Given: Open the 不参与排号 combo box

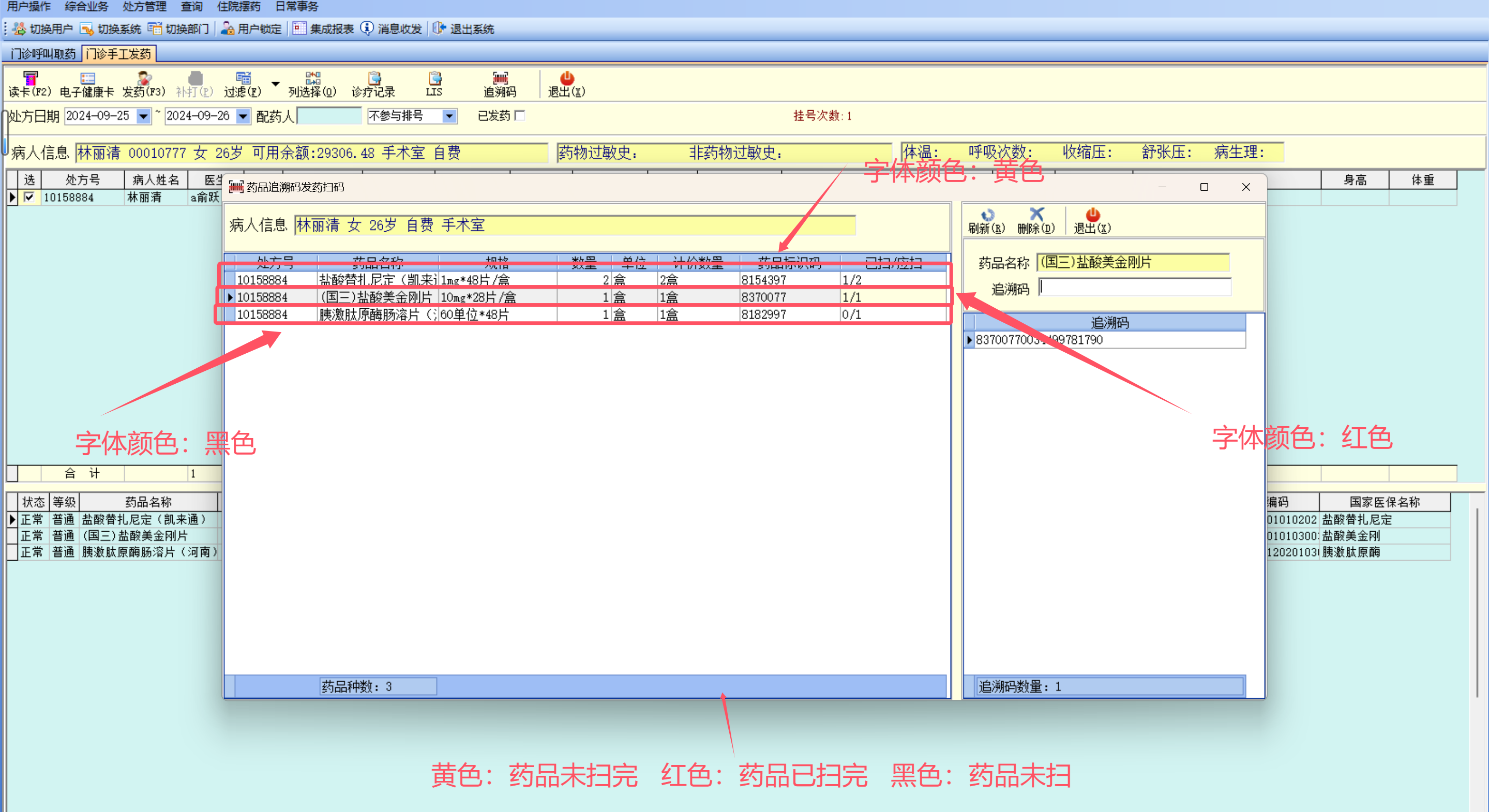Looking at the screenshot, I should point(449,116).
